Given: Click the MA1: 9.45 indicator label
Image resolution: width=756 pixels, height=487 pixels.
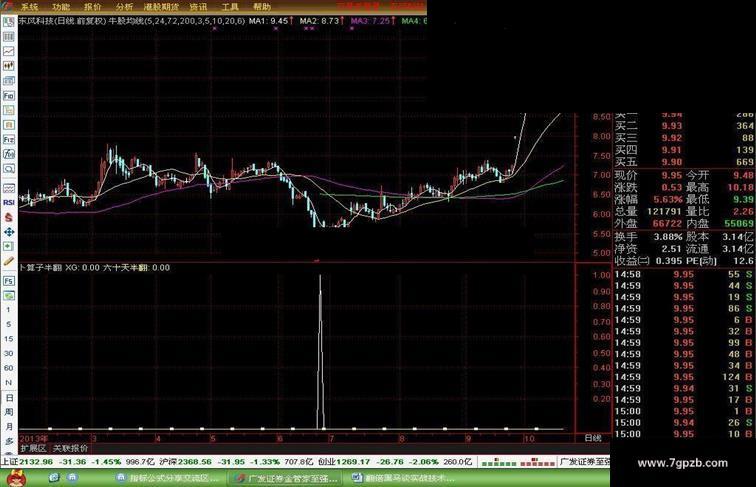Looking at the screenshot, I should pyautogui.click(x=271, y=21).
